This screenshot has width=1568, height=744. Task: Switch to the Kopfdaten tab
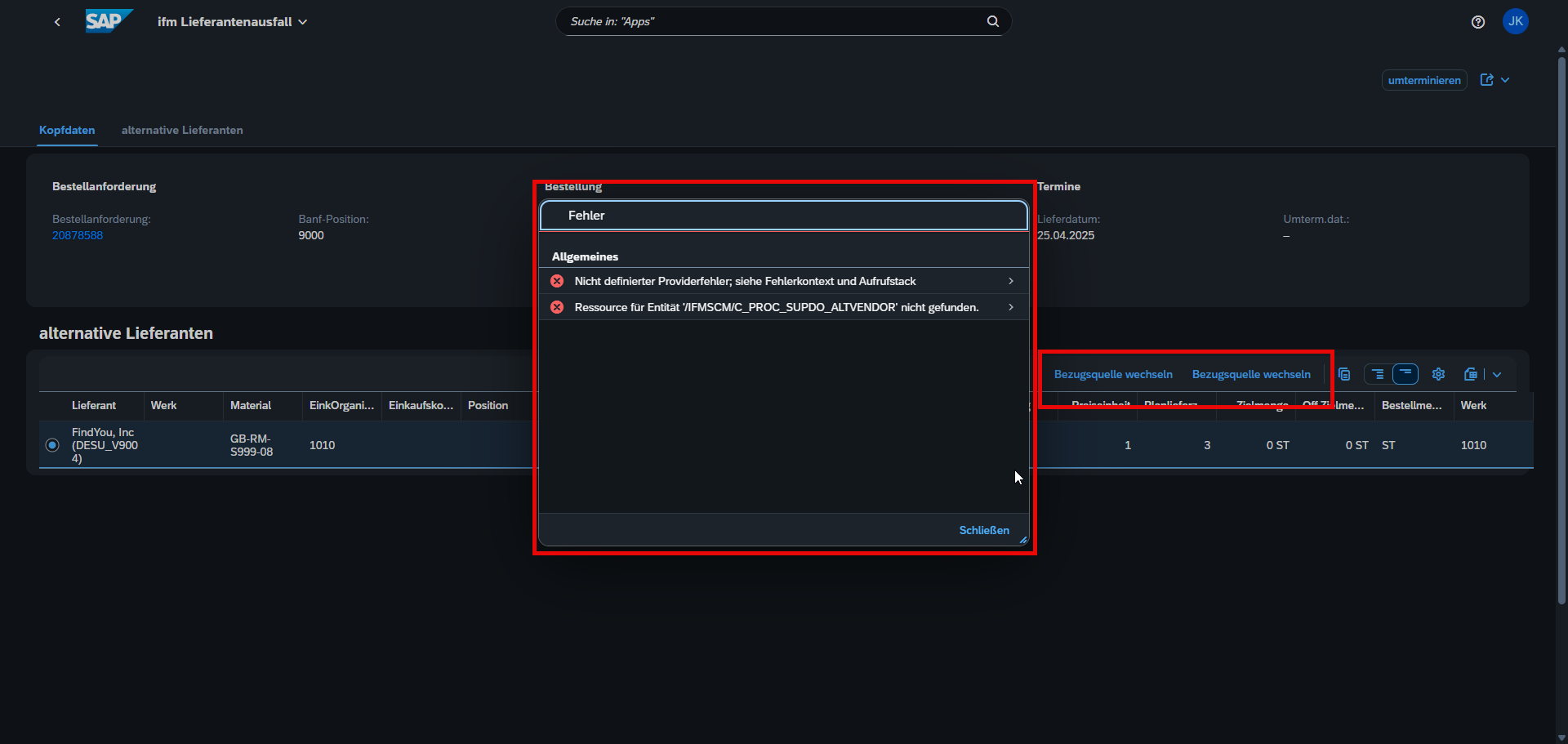(67, 130)
